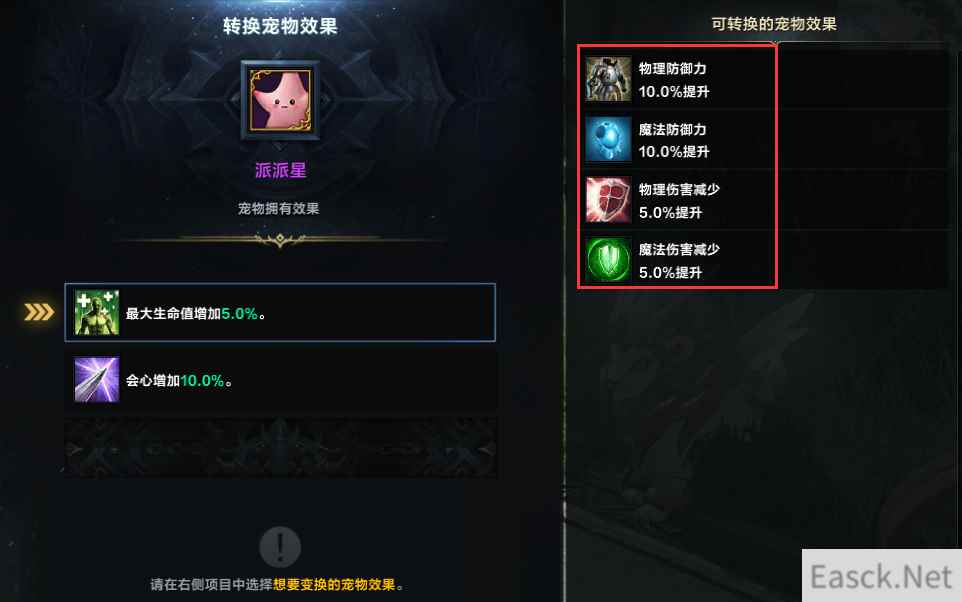Screen dimensions: 962x602
Task: Select the 物理防御力 armor icon
Action: (x=608, y=79)
